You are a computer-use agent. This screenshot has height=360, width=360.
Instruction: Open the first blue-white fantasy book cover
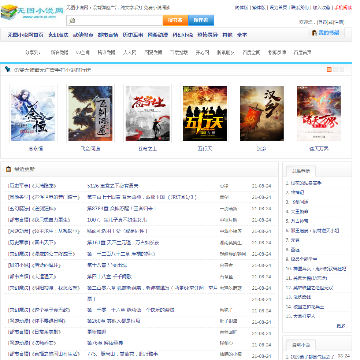[x=33, y=113]
